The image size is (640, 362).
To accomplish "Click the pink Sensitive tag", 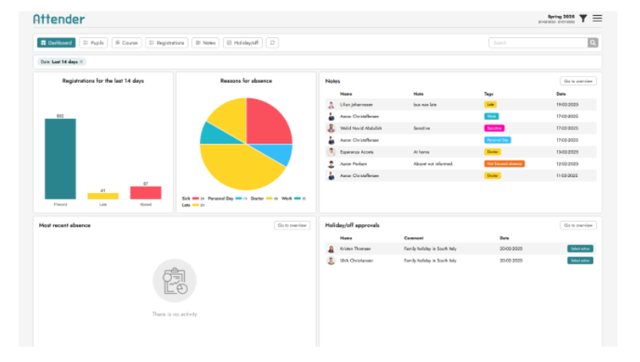I will point(494,129).
